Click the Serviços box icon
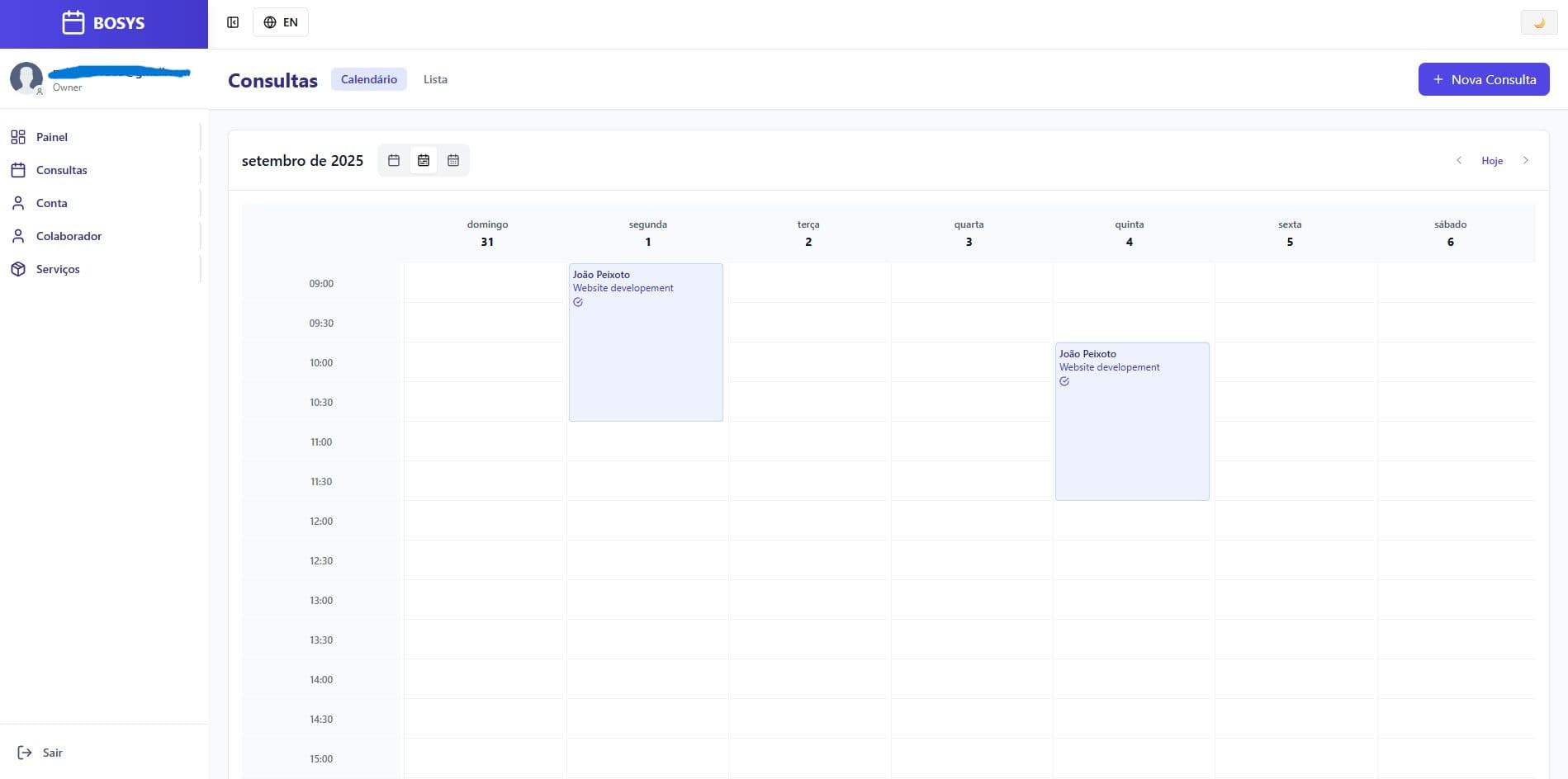The height and width of the screenshot is (779, 1568). (18, 269)
